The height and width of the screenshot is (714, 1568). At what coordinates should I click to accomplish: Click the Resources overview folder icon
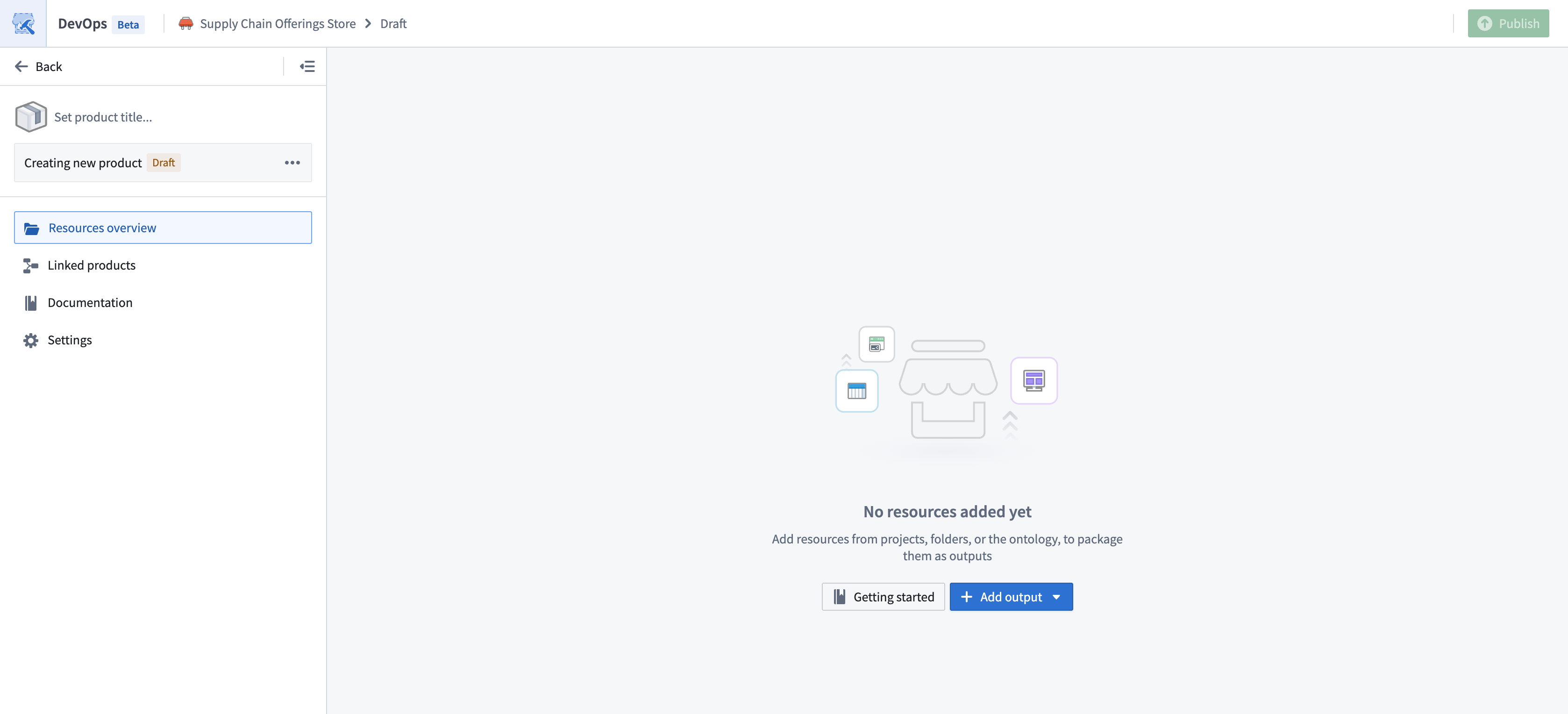point(32,228)
